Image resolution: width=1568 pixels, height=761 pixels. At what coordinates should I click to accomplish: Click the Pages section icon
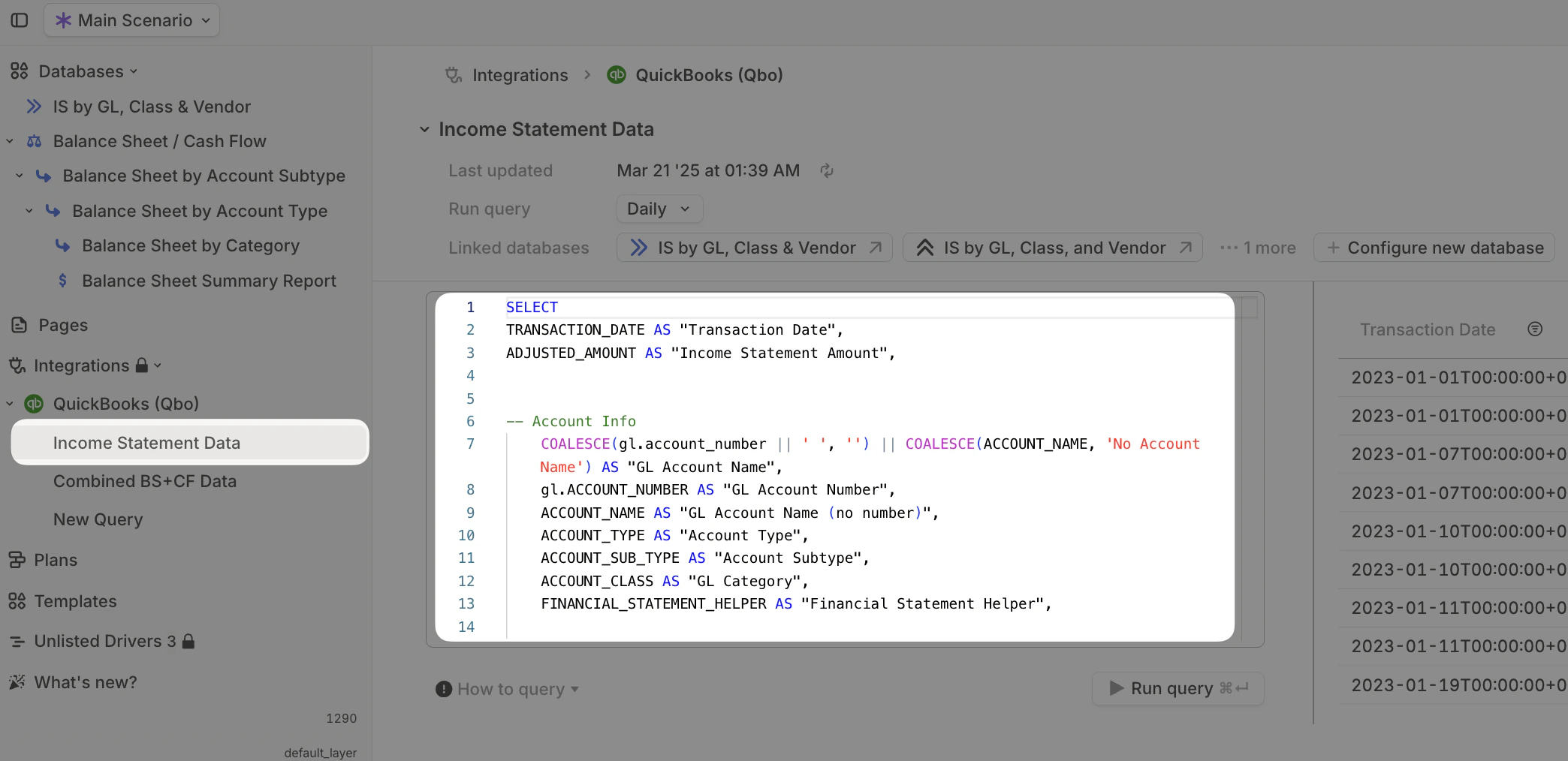tap(19, 325)
